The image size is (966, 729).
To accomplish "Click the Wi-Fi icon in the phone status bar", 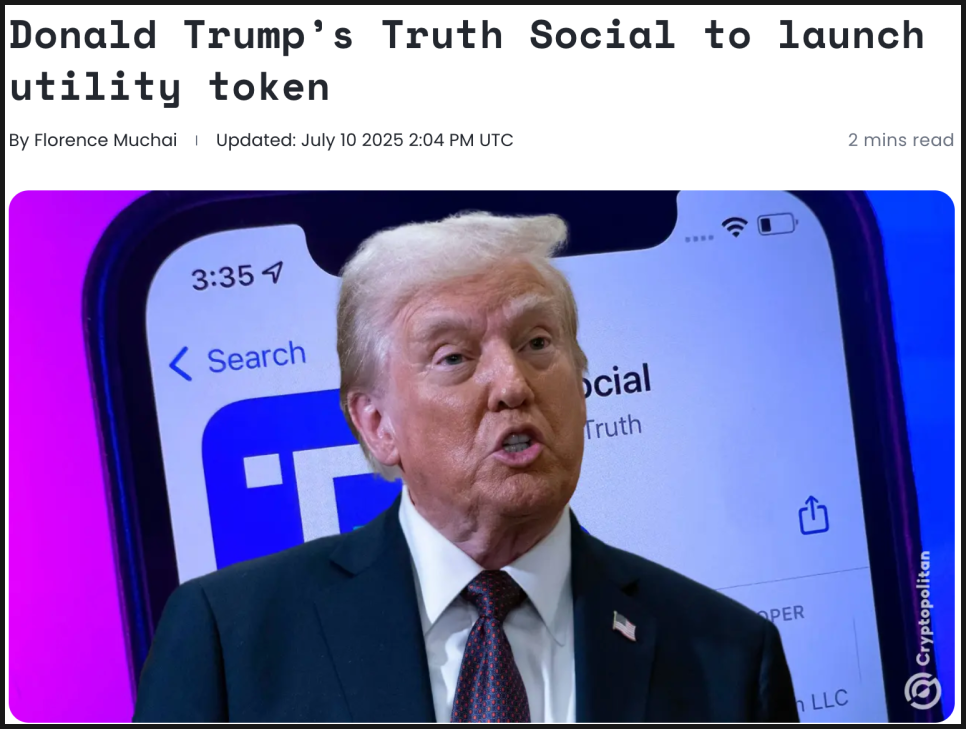I will (735, 227).
